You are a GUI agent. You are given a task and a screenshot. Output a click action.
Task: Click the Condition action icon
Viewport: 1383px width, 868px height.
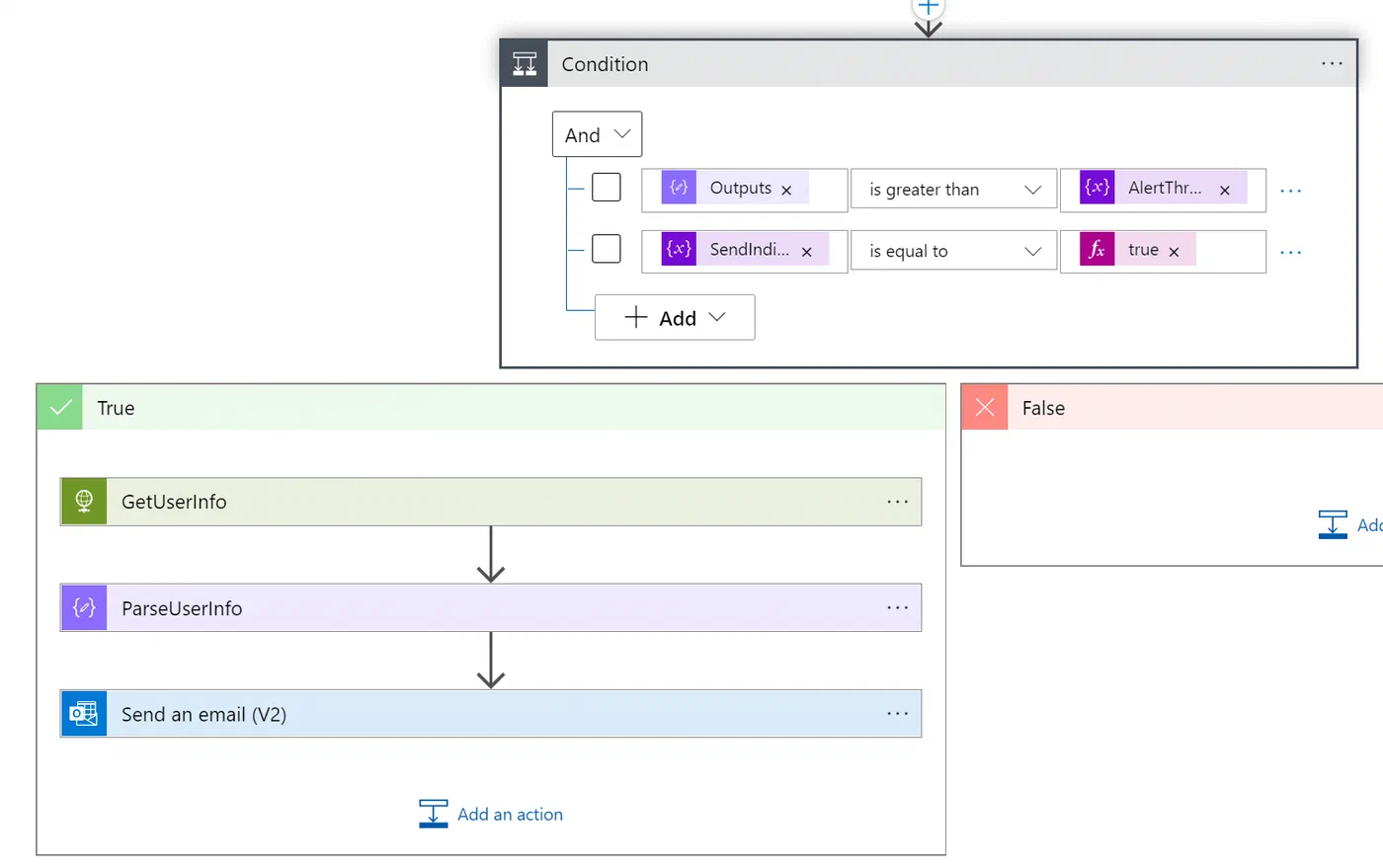click(525, 64)
